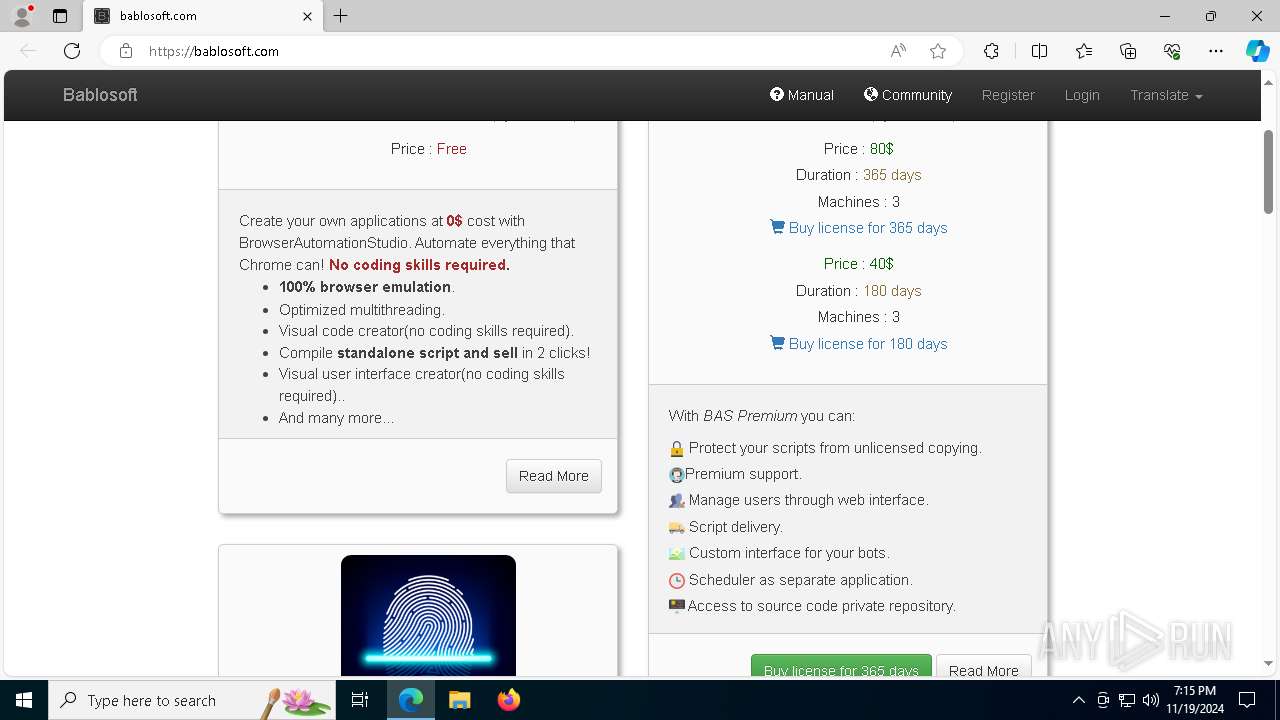Screen dimensions: 1280x720
Task: Open the Extensions puzzle icon
Action: [x=991, y=51]
